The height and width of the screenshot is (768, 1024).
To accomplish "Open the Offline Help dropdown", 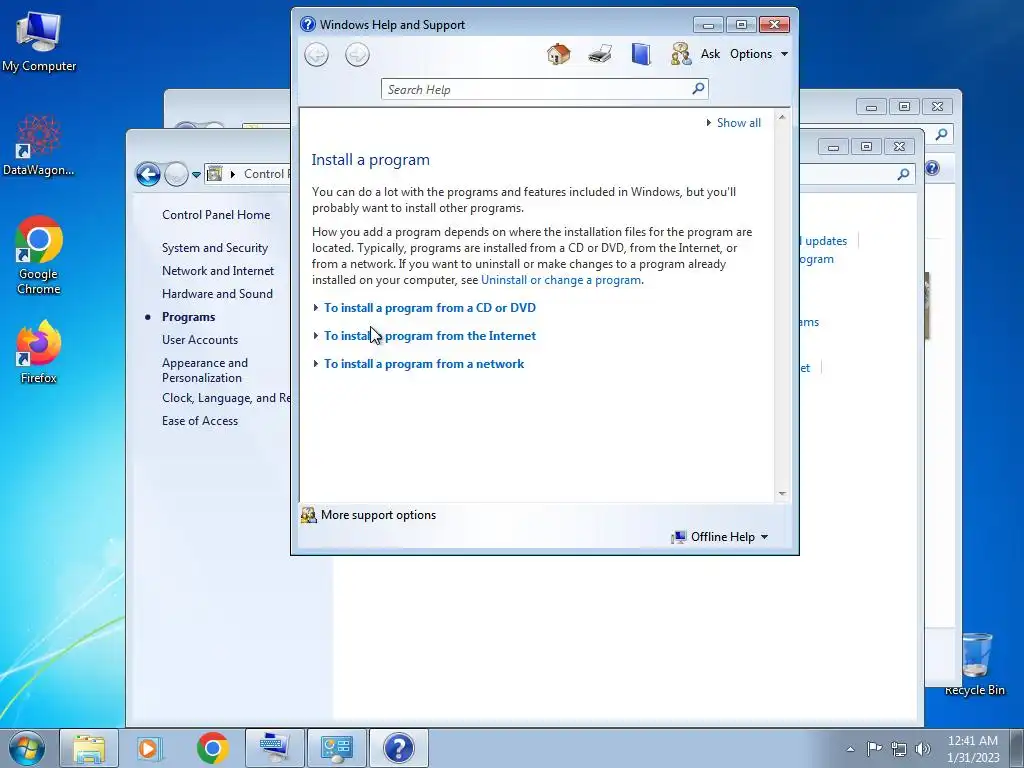I will 720,537.
